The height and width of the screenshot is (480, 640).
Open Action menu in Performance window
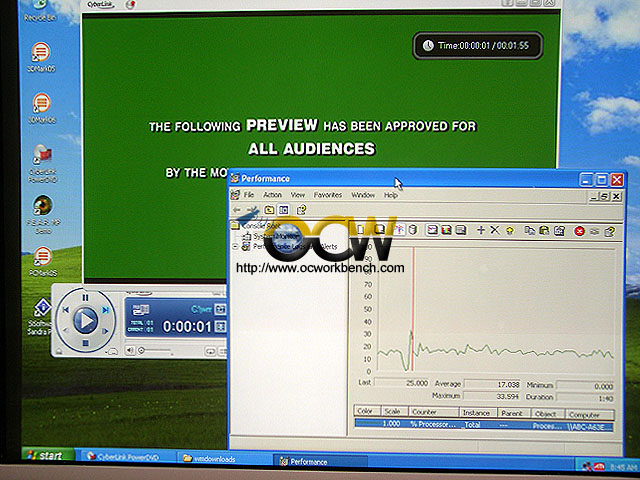(x=272, y=195)
